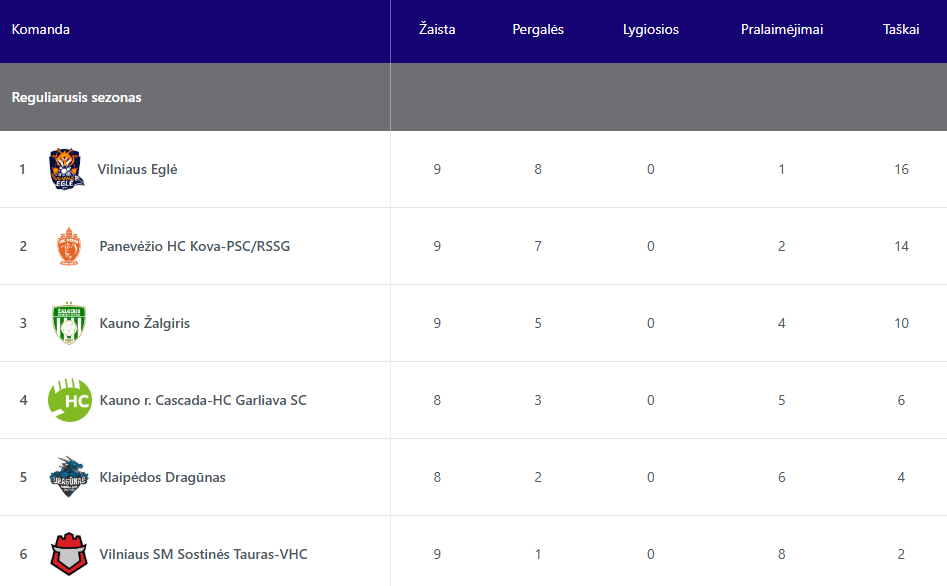This screenshot has width=947, height=586.
Task: Click the Lygiosios column header
Action: coord(650,29)
